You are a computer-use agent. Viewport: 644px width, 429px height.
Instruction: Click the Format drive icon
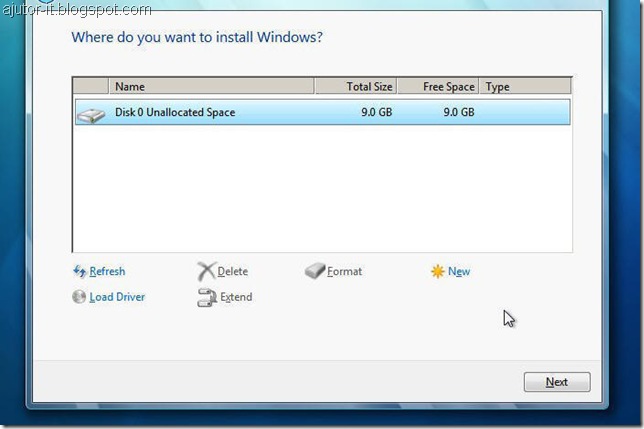pos(315,271)
